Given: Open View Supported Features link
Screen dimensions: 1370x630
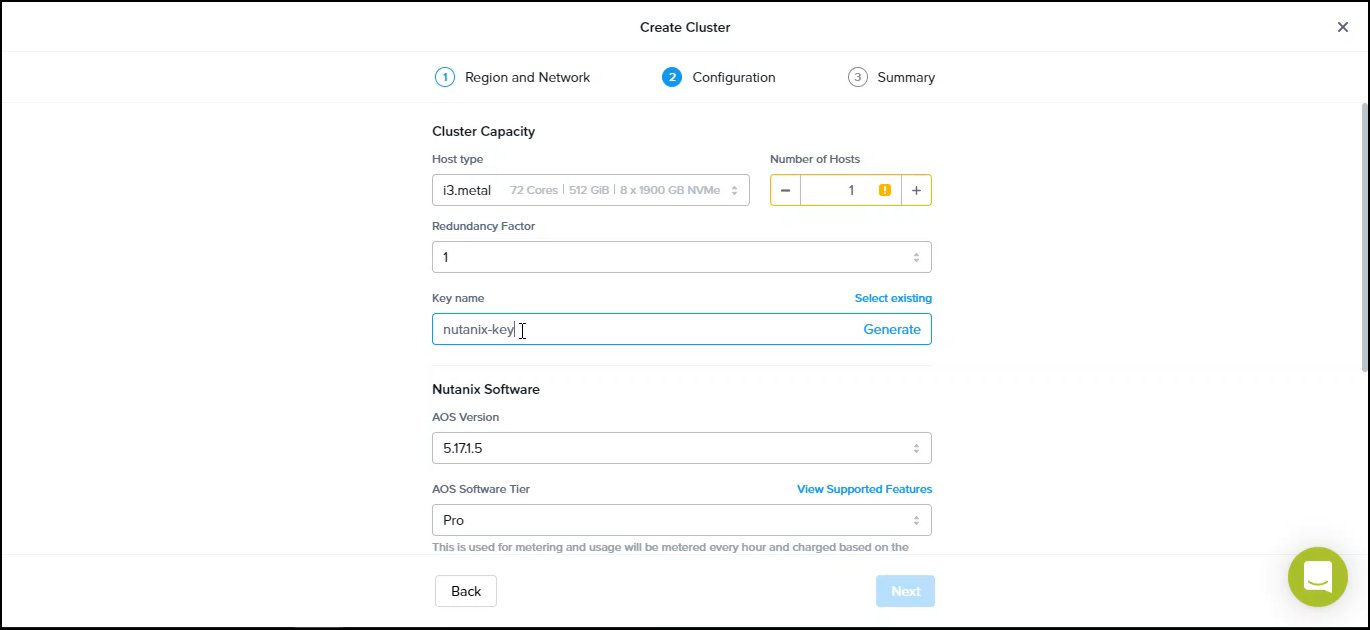Looking at the screenshot, I should (x=864, y=489).
